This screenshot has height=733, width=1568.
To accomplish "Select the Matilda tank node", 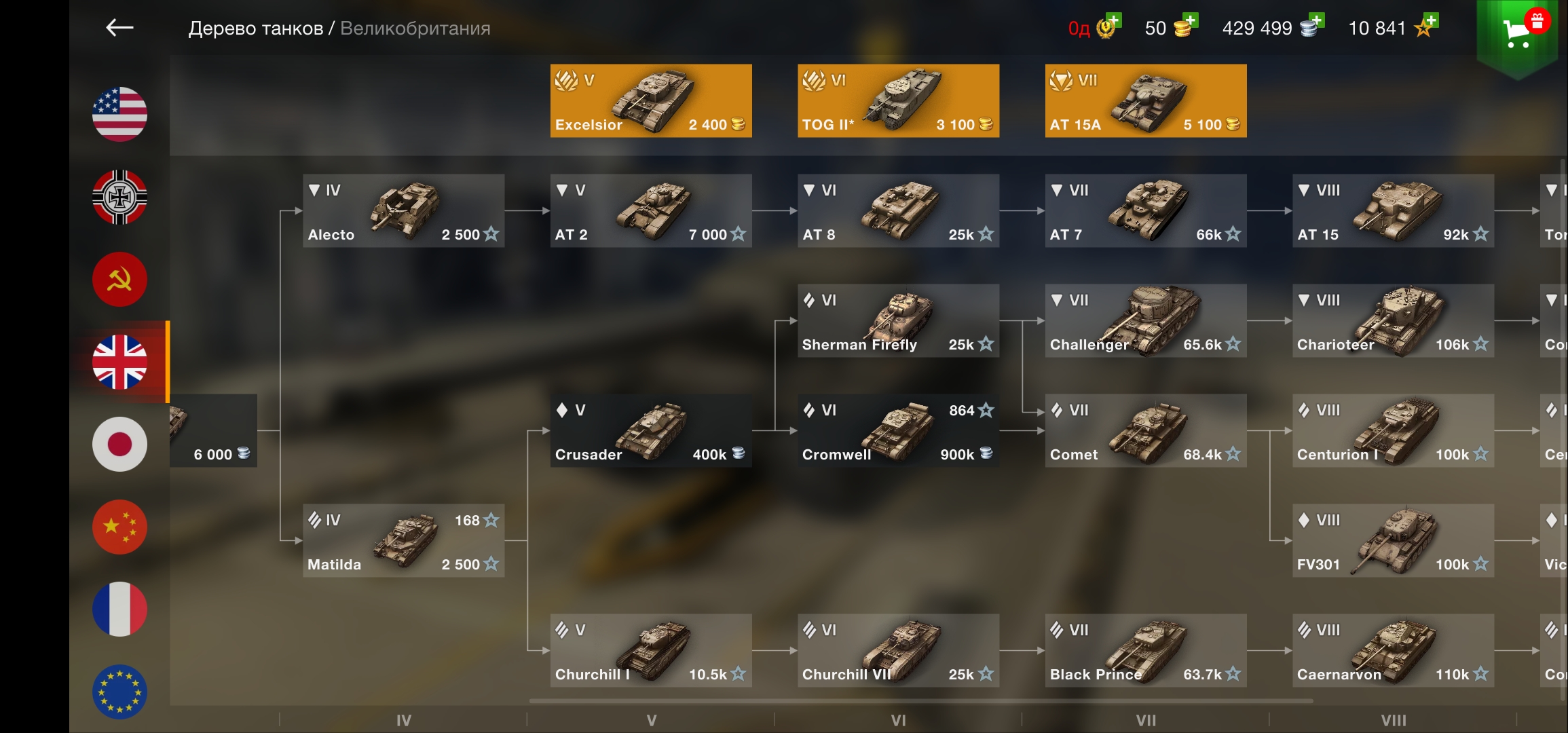I will point(403,540).
